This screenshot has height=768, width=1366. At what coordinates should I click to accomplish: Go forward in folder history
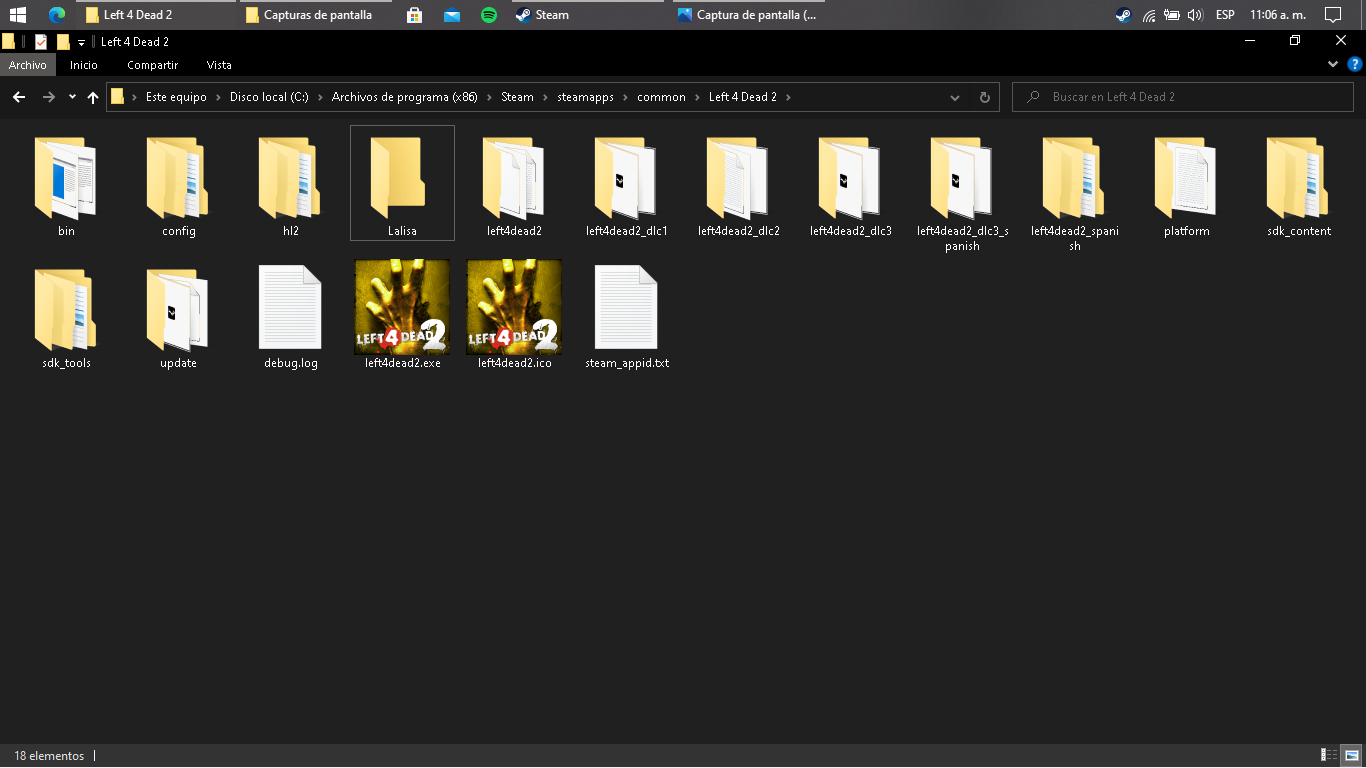[48, 97]
